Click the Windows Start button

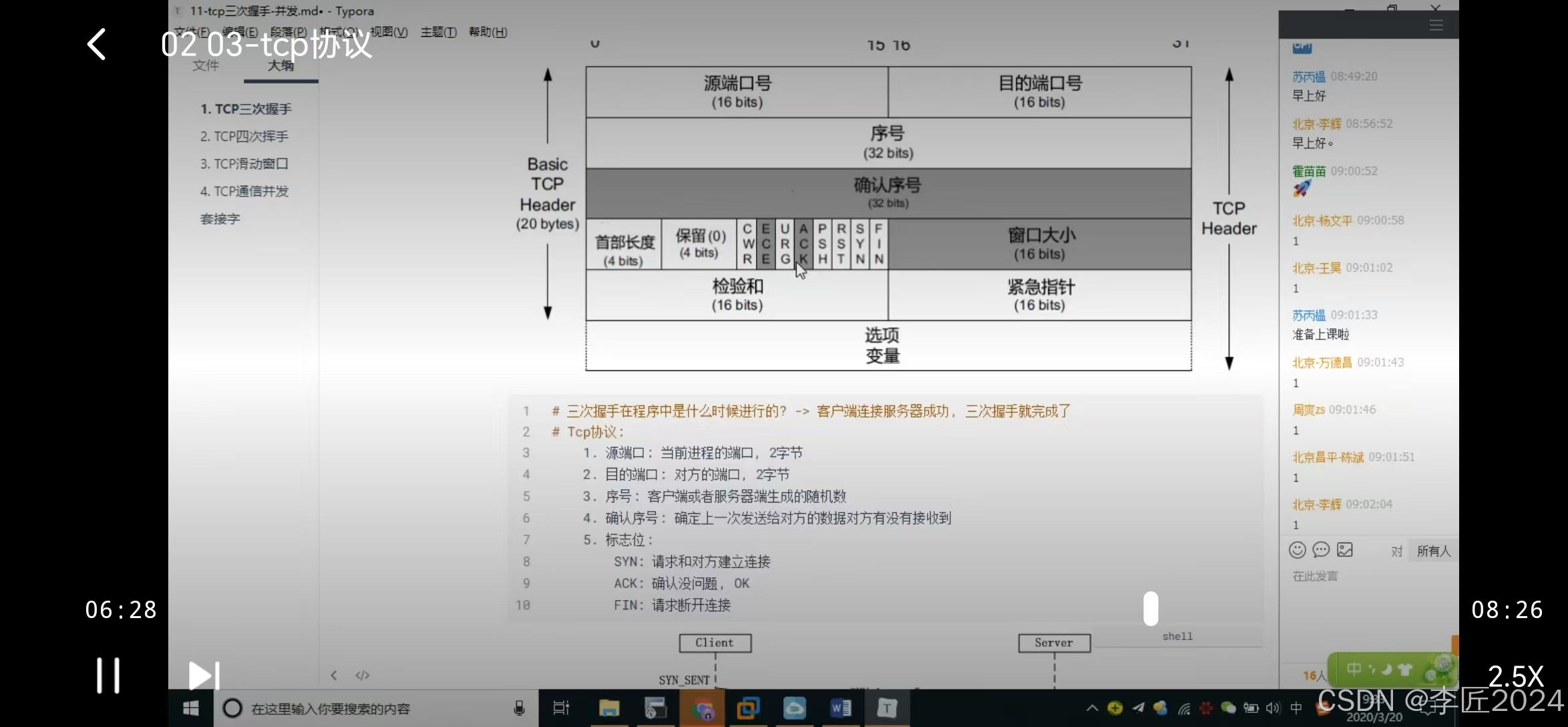tap(191, 708)
